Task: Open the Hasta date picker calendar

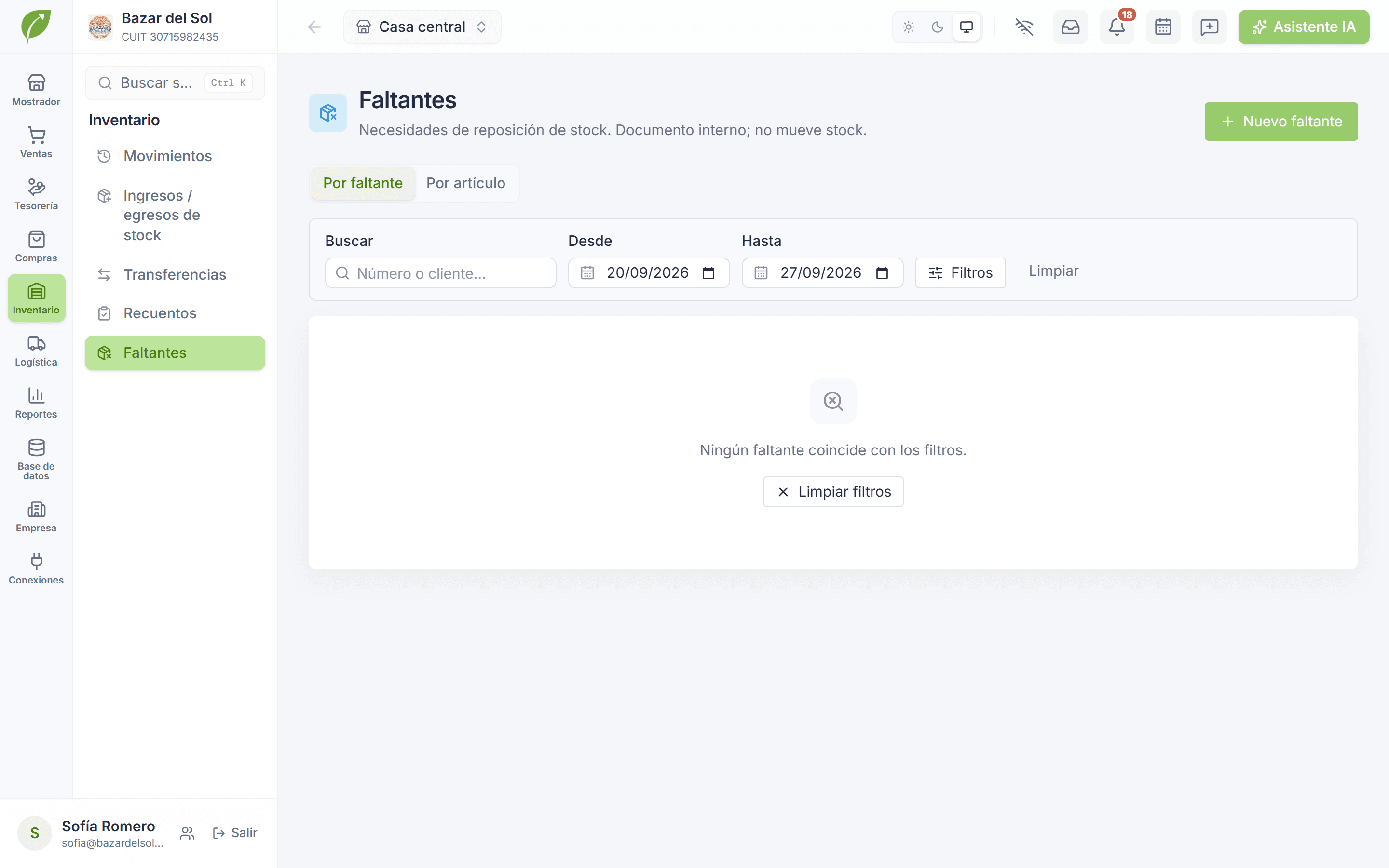Action: (x=882, y=272)
